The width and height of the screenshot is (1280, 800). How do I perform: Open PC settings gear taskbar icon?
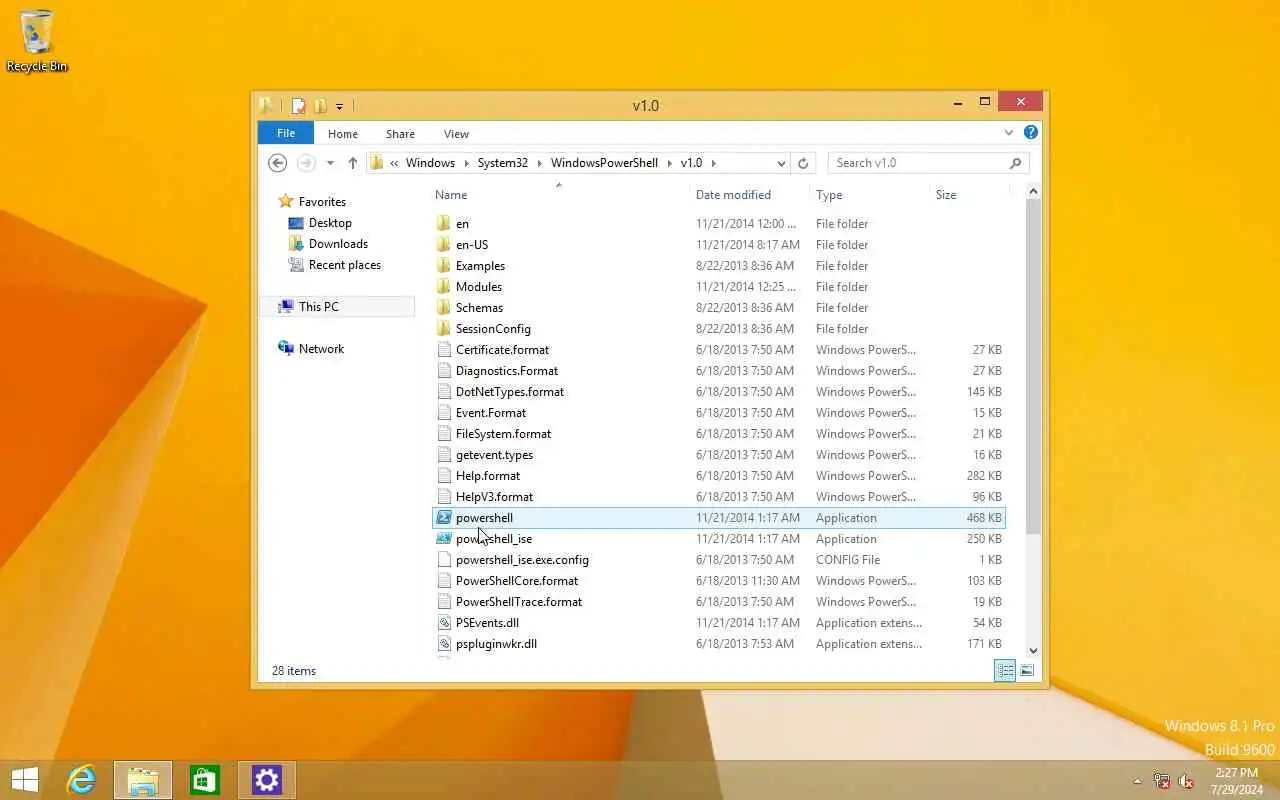[266, 780]
